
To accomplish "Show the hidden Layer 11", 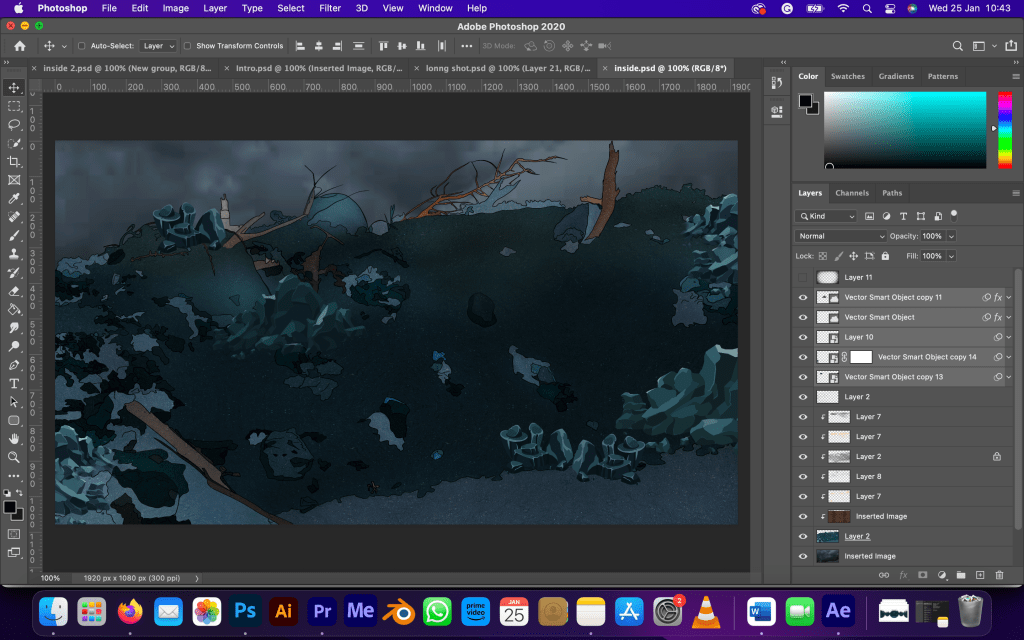I will click(x=802, y=277).
